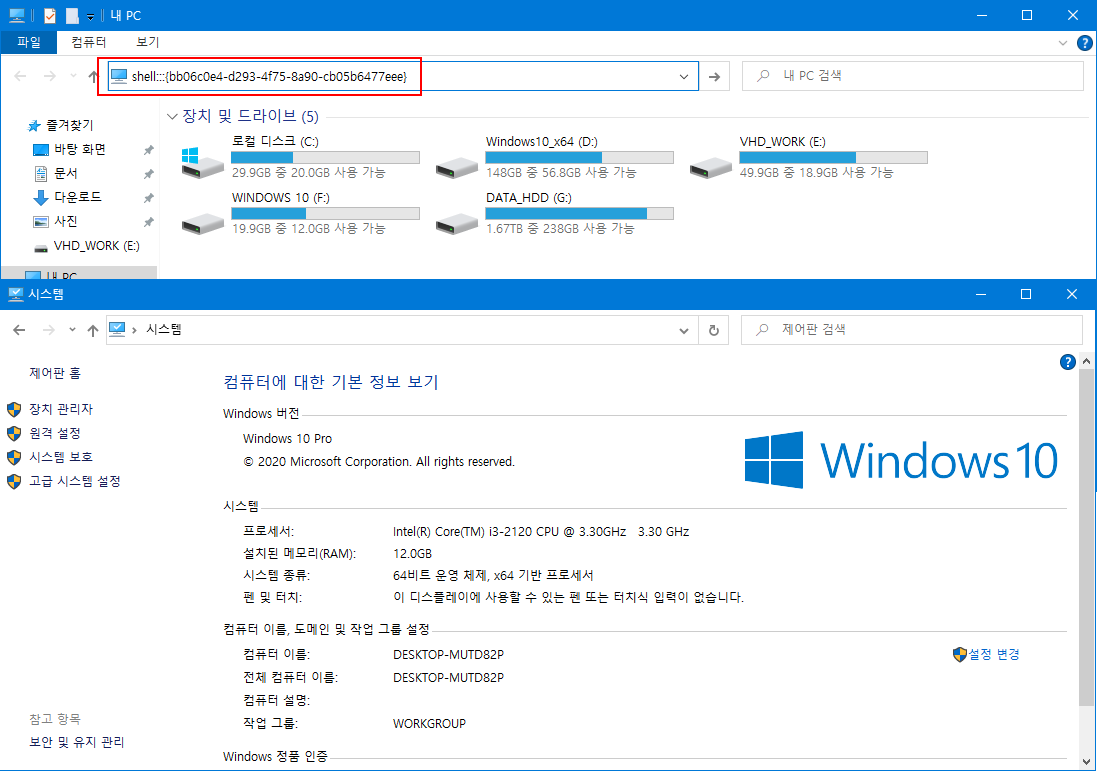Click the back arrow in 내 PC window
The height and width of the screenshot is (773, 1097).
point(20,76)
